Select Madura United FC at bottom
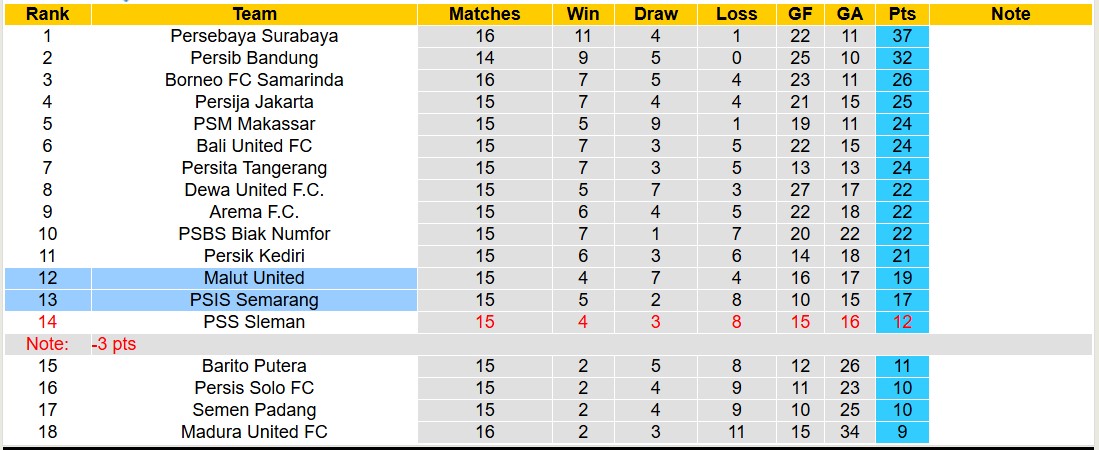This screenshot has width=1099, height=450. 254,432
